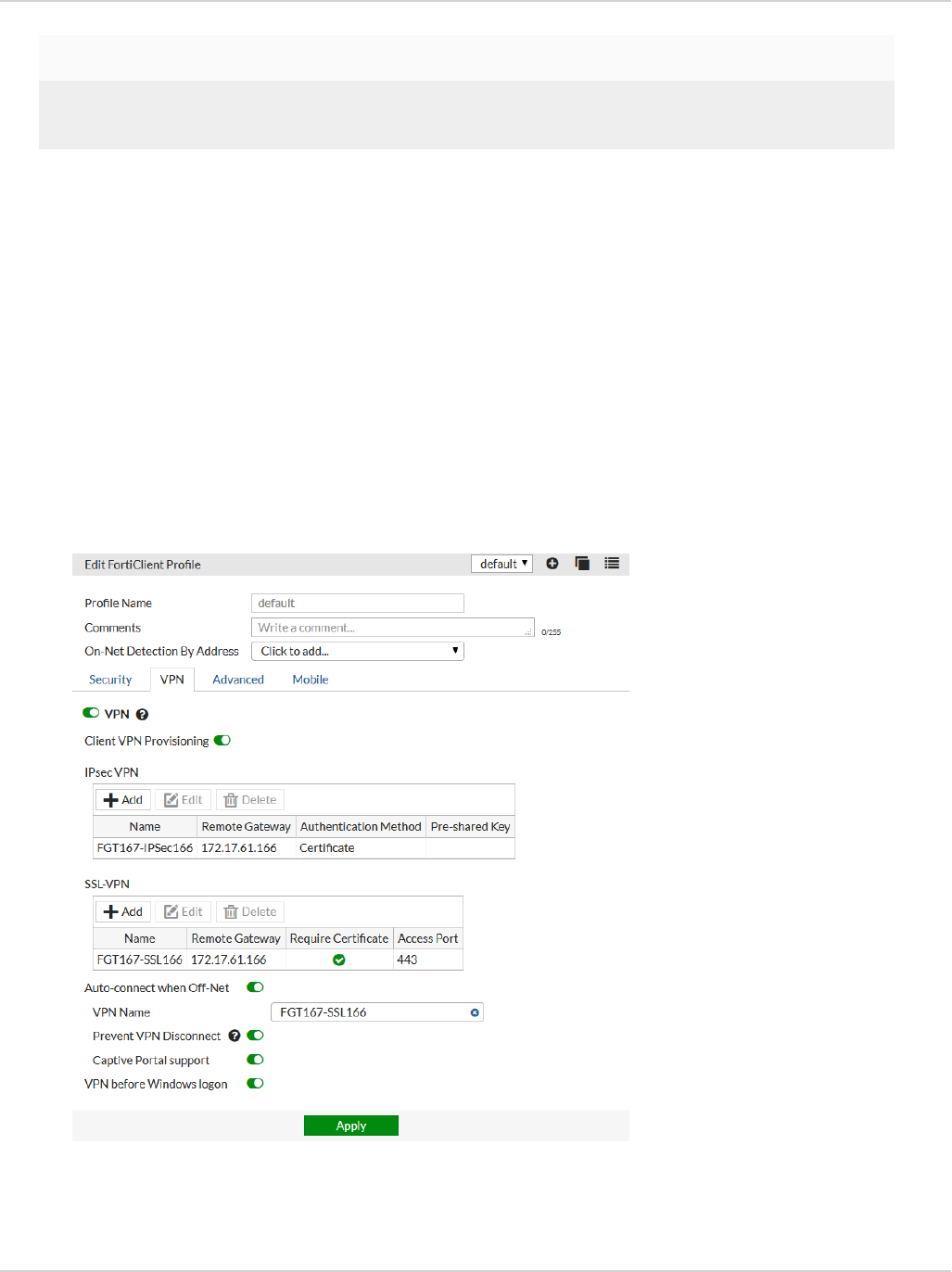Toggle Client VPN Provisioning switch
Screen dimensions: 952x1272
(222, 741)
